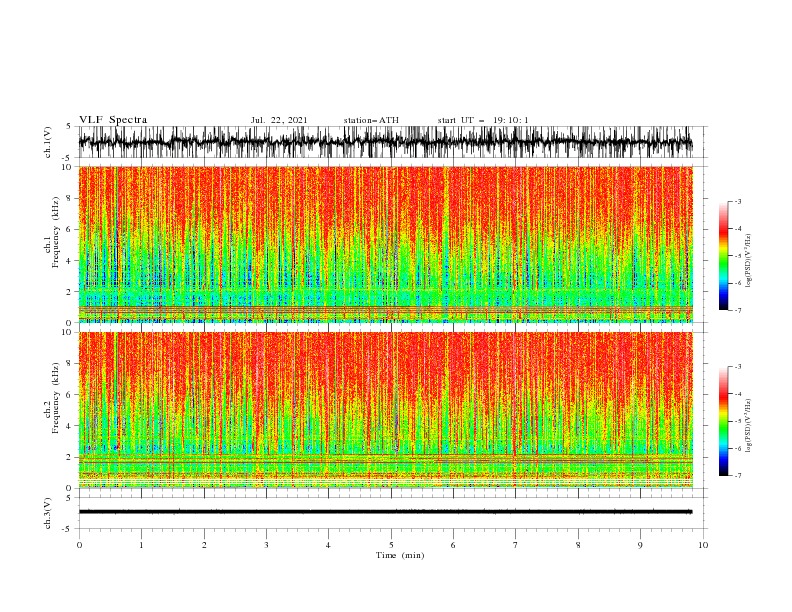Click tick label "1" on the time axis
The image size is (792, 612).
(141, 545)
